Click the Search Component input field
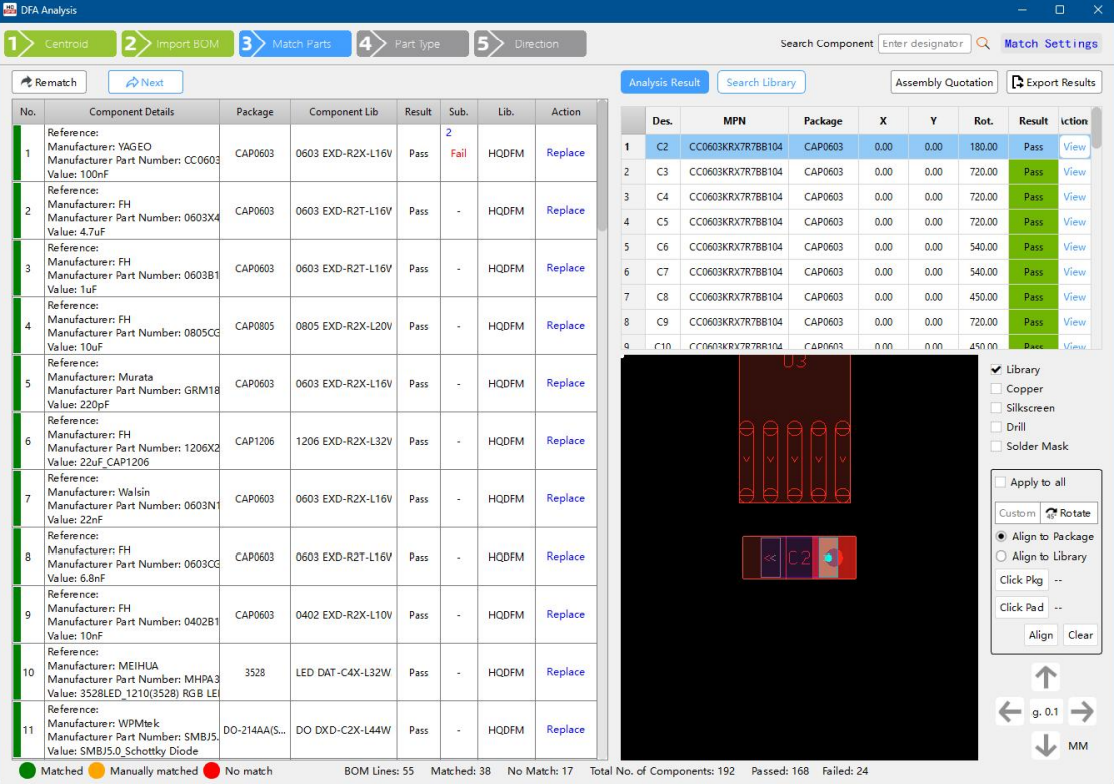The height and width of the screenshot is (784, 1114). 923,44
